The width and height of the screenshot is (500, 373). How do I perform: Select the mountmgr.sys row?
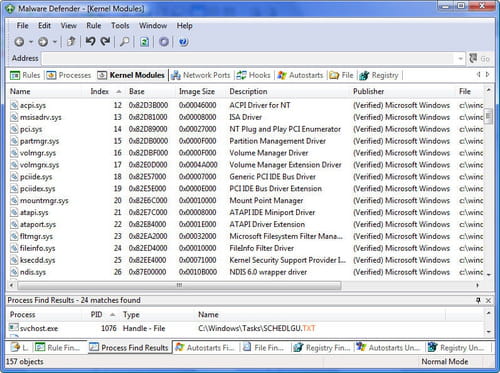[246, 201]
